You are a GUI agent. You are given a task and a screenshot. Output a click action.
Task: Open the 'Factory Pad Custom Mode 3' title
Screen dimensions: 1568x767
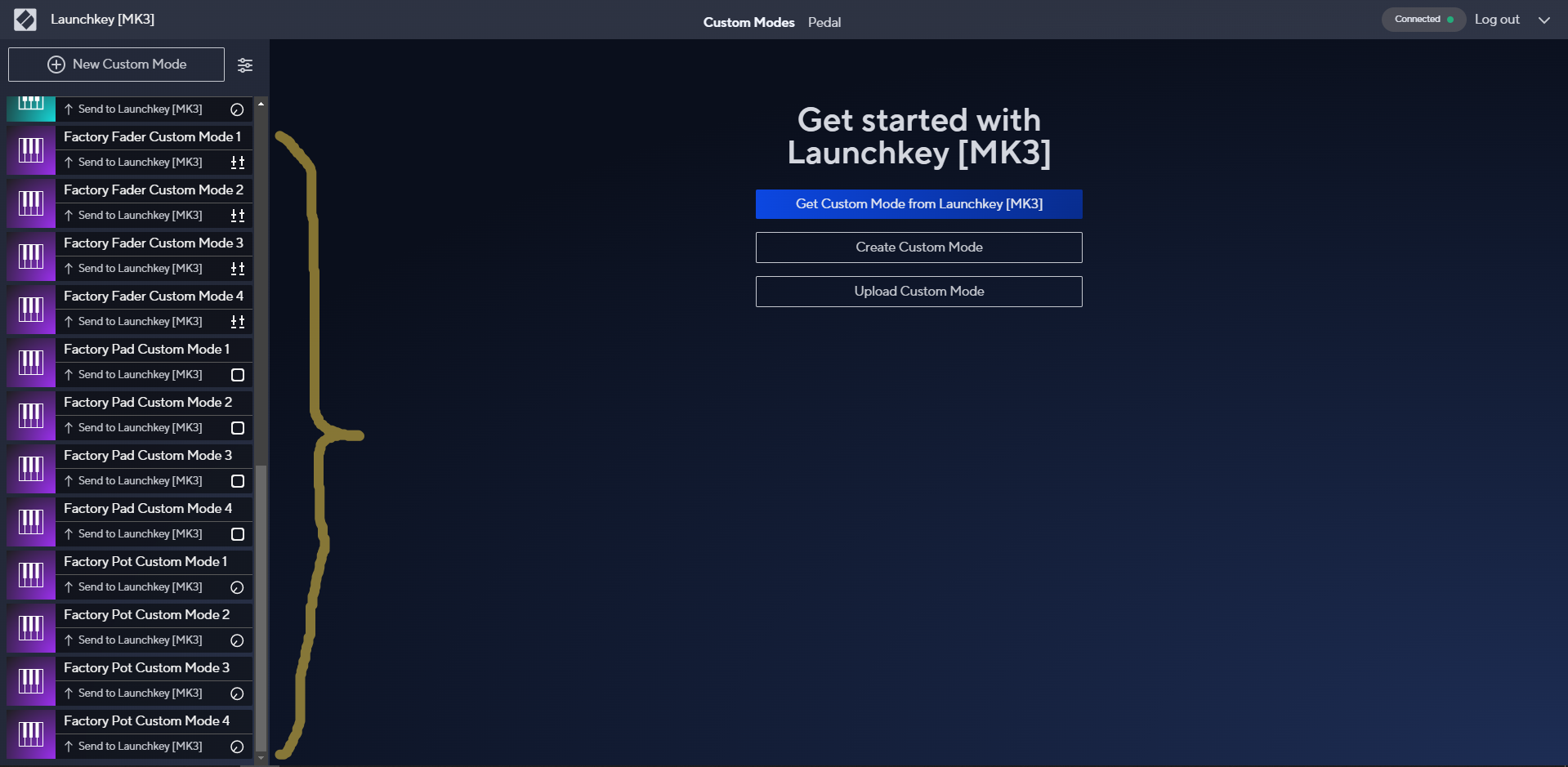click(x=148, y=456)
